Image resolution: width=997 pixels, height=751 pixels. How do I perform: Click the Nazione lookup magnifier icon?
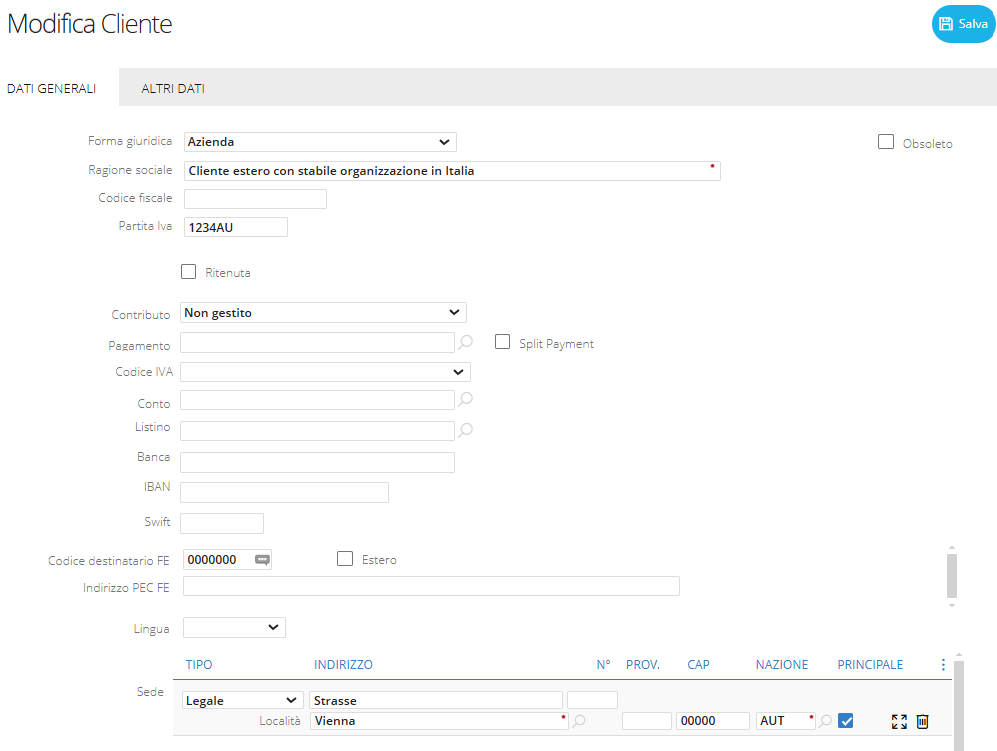pyautogui.click(x=826, y=720)
